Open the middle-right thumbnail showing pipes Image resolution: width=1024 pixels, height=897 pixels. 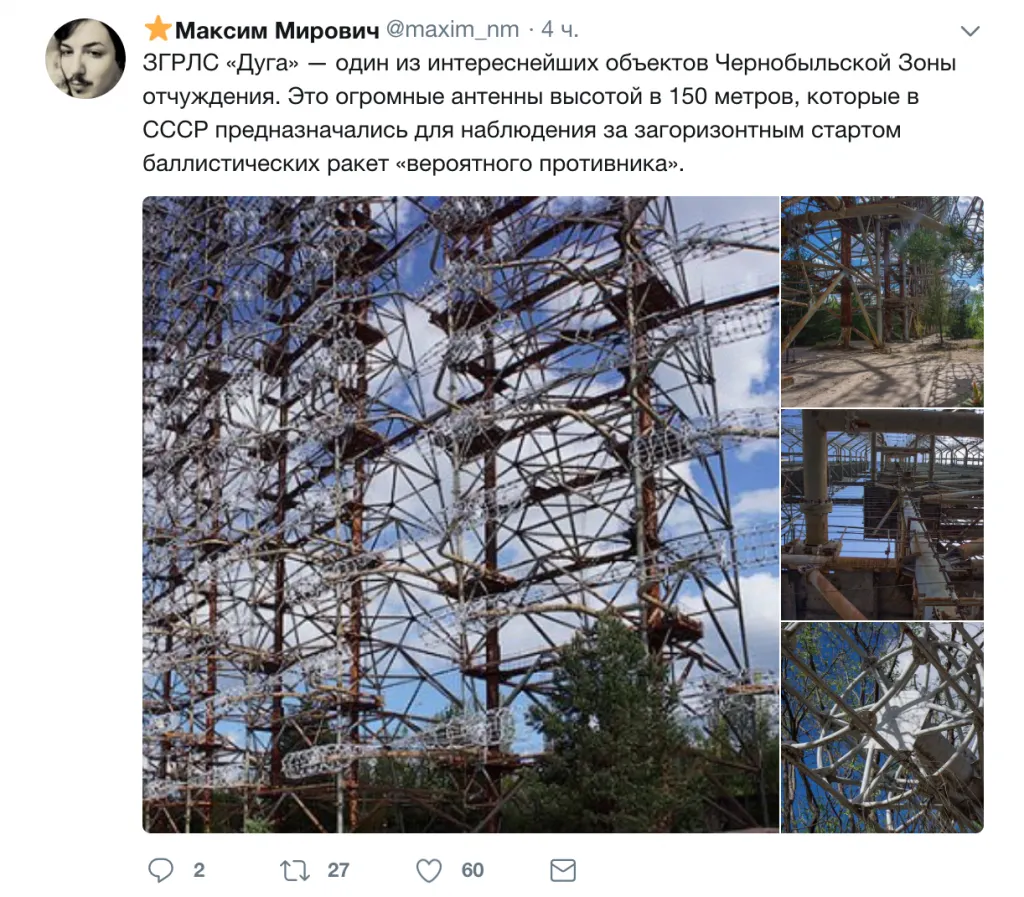(x=882, y=514)
